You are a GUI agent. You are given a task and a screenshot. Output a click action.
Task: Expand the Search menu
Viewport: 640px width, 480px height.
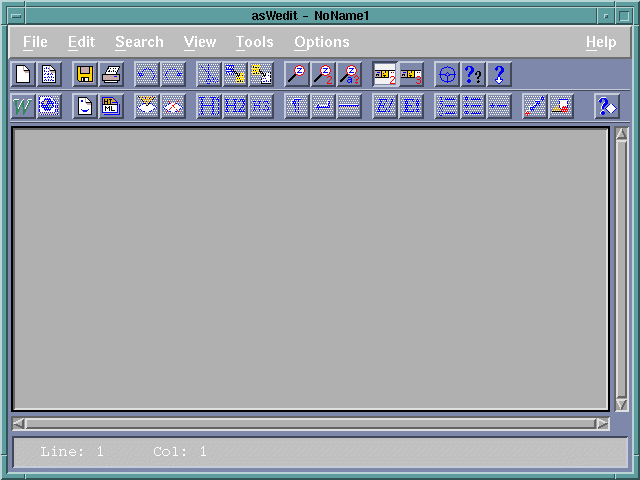tap(139, 42)
